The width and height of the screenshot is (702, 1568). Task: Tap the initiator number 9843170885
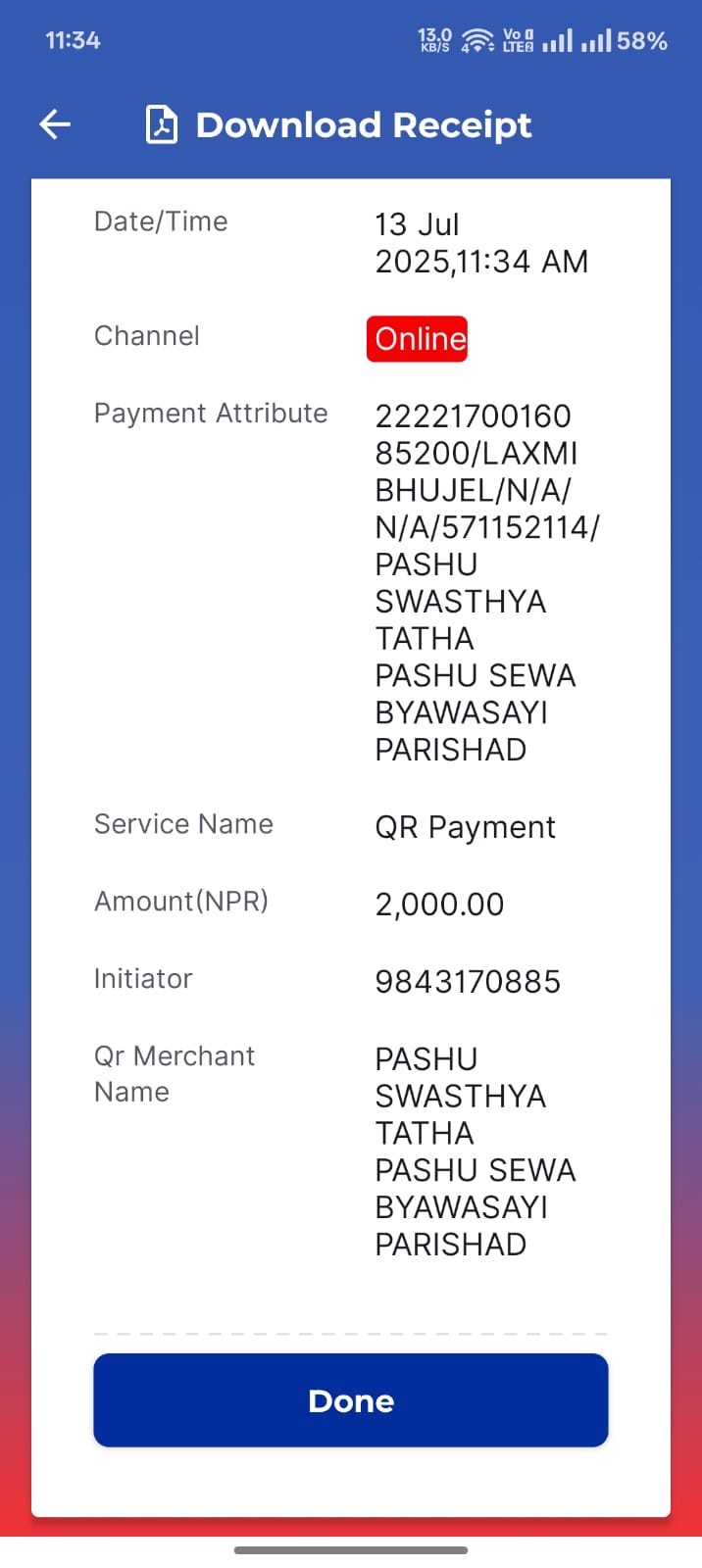coord(468,981)
